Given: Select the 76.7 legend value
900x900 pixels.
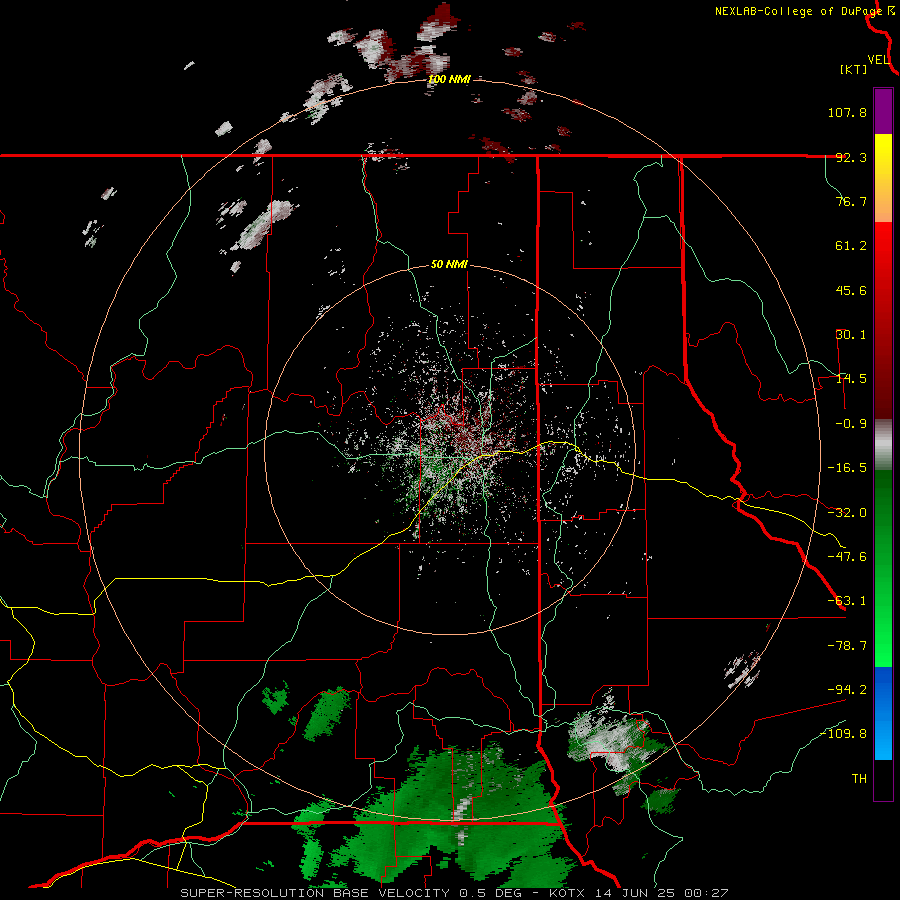Looking at the screenshot, I should pos(851,201).
